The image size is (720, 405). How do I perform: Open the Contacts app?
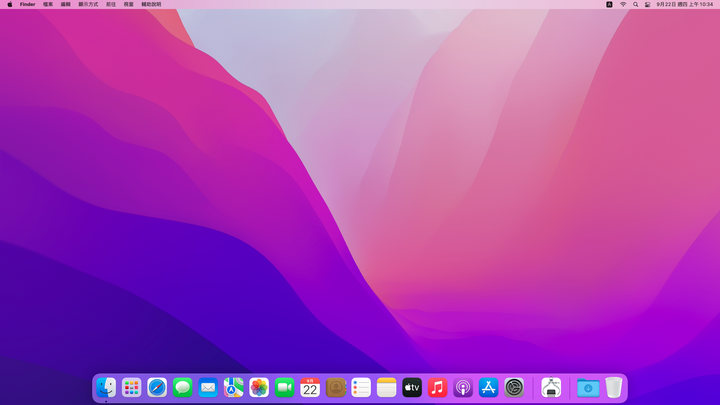coord(336,388)
